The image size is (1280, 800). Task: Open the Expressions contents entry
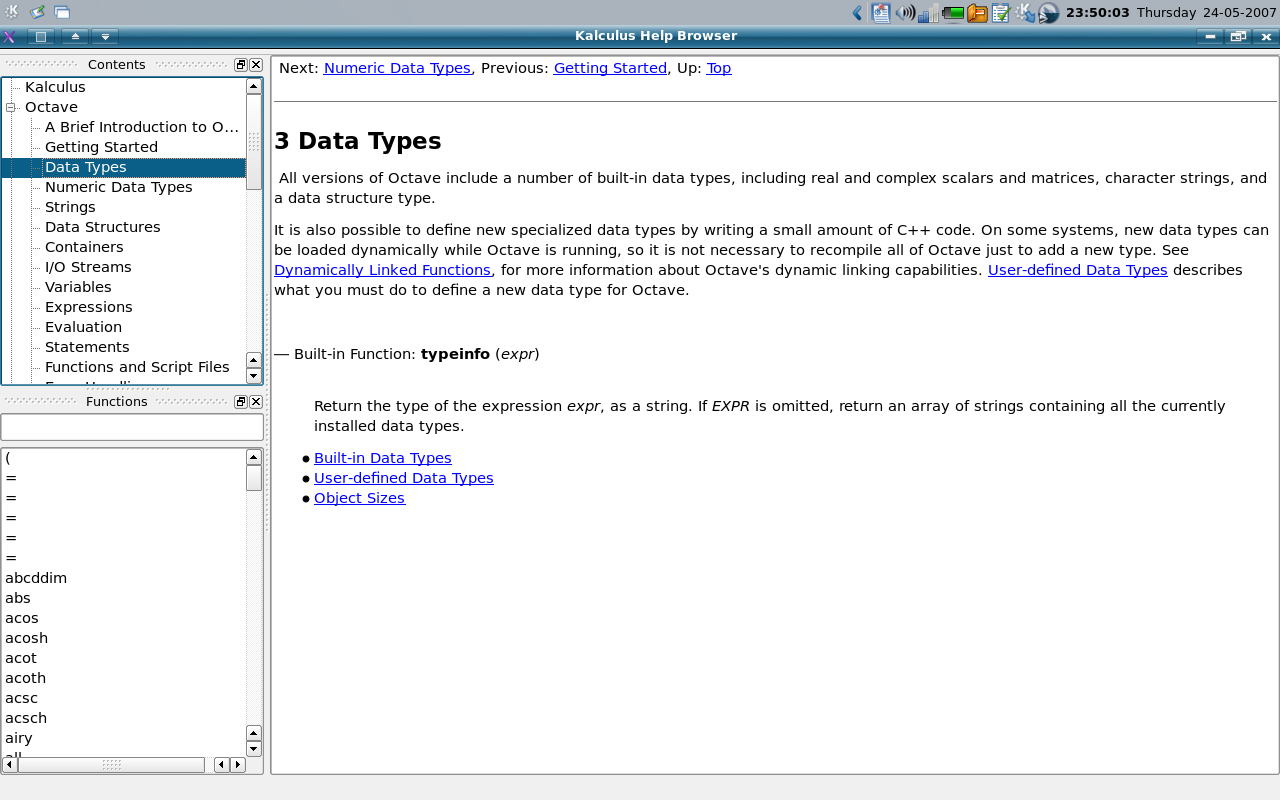88,307
